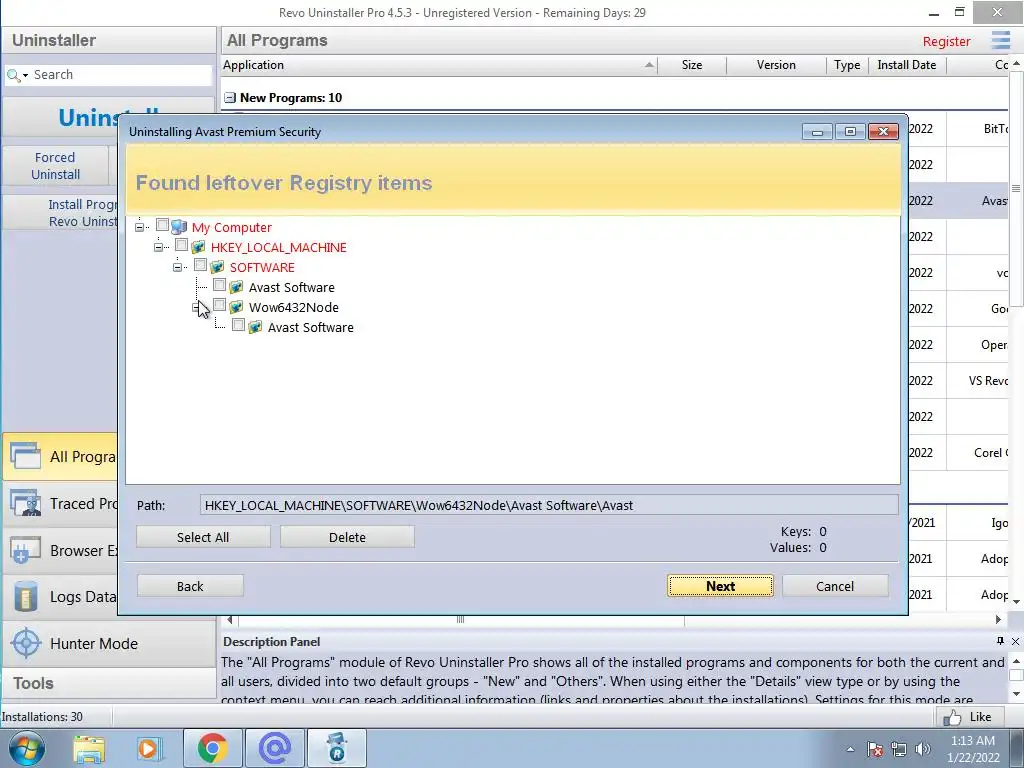Click the Delete button
The height and width of the screenshot is (768, 1024).
tap(347, 537)
